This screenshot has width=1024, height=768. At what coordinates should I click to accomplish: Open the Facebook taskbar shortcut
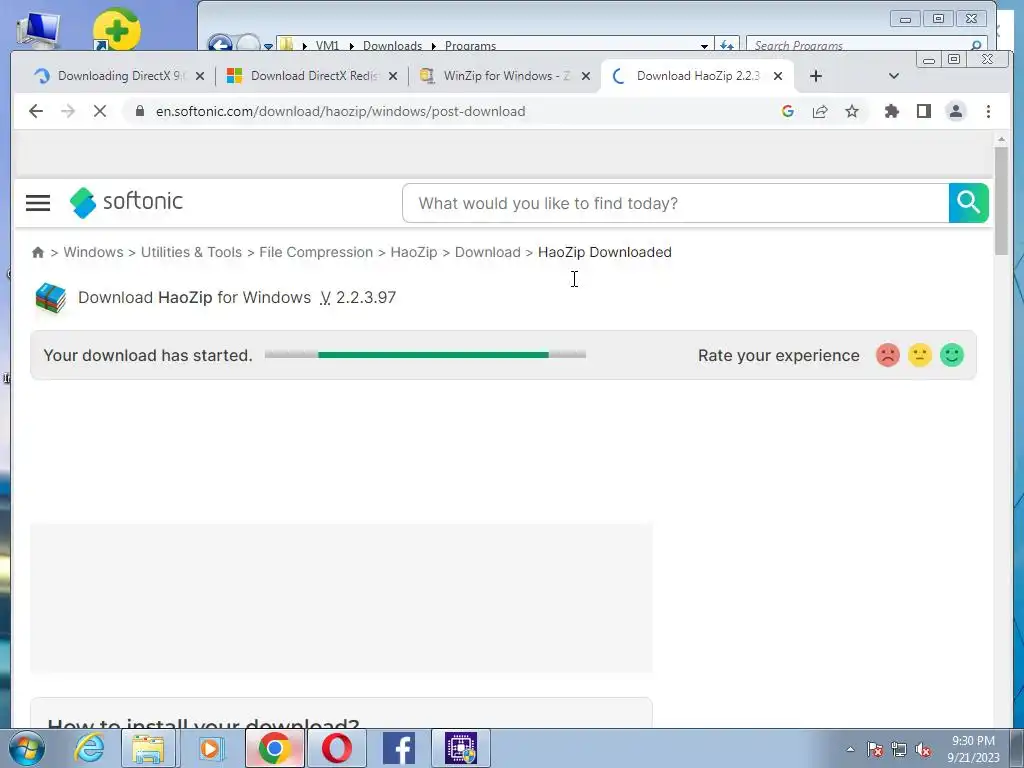pos(398,748)
